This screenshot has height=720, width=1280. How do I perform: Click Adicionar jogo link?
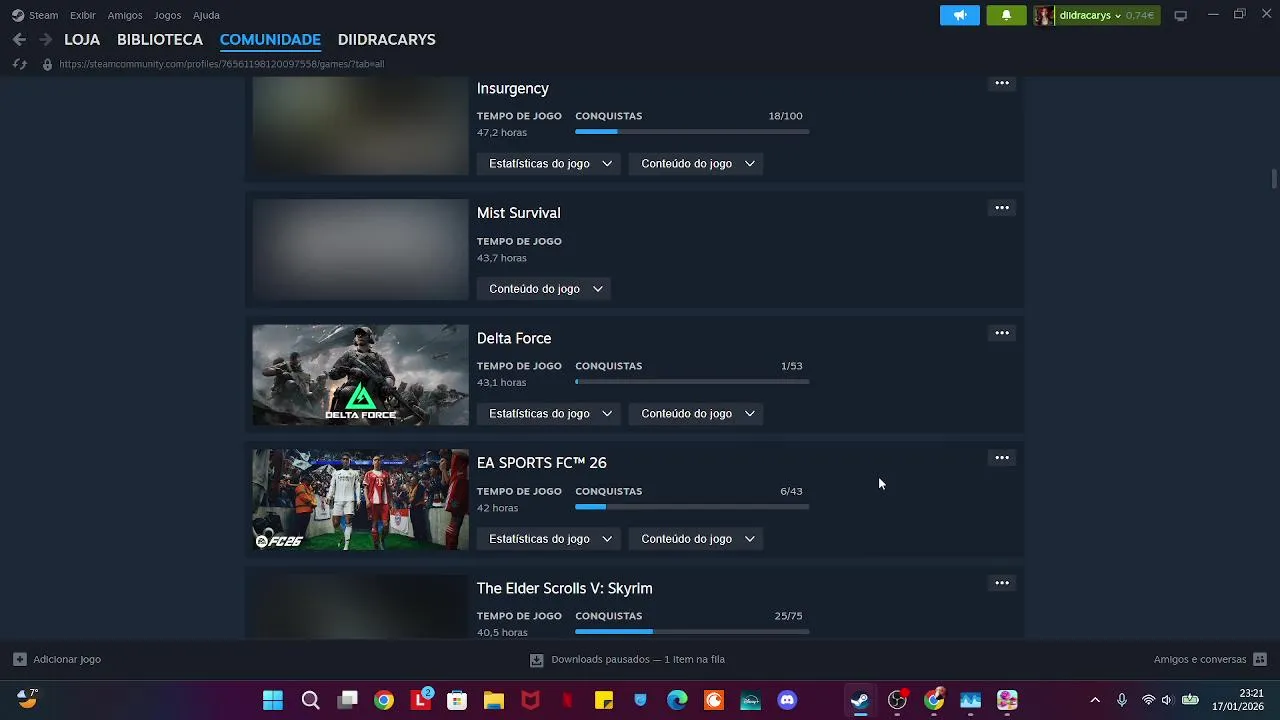click(x=67, y=660)
